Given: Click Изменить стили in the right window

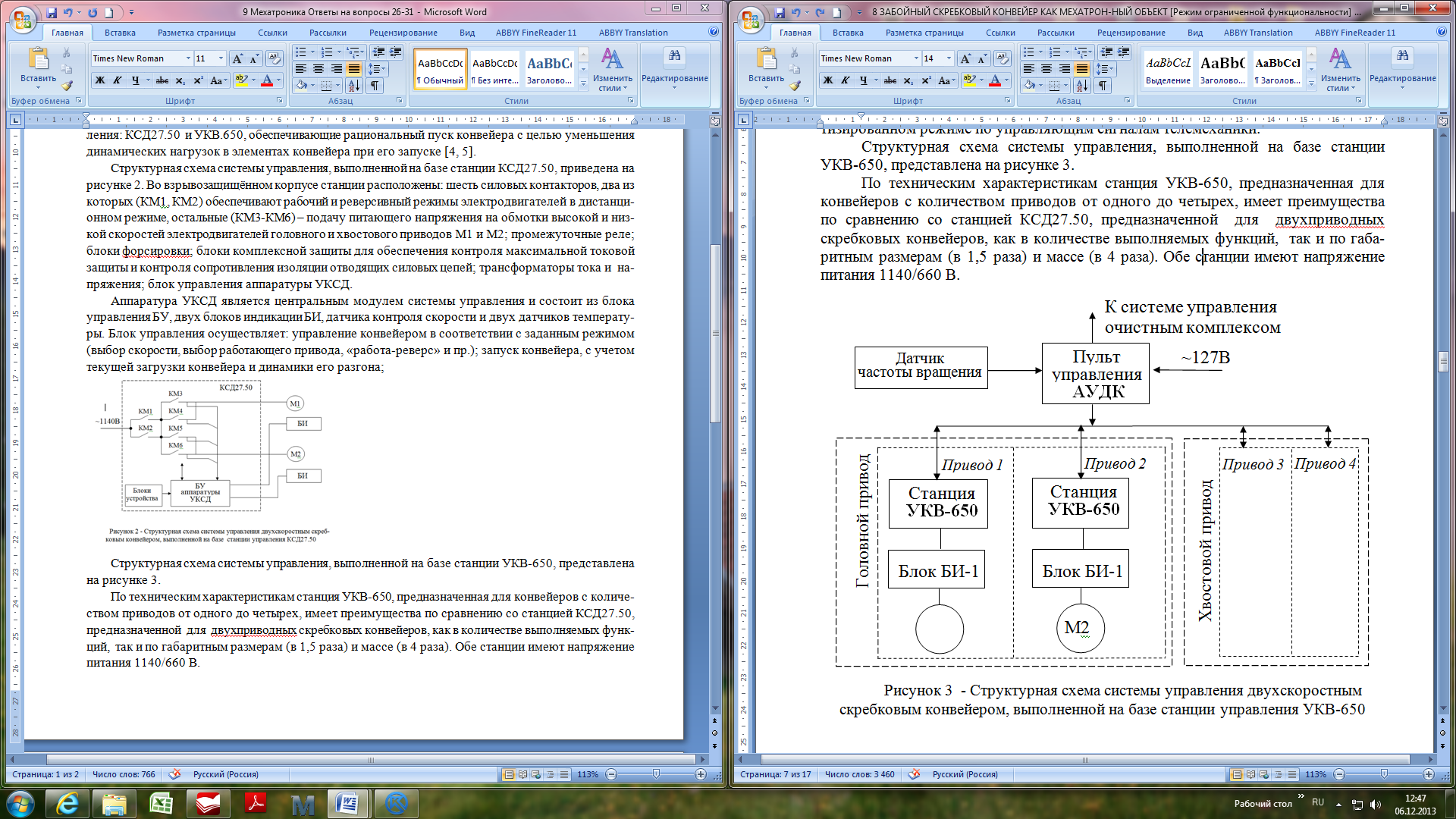Looking at the screenshot, I should coord(1340,70).
